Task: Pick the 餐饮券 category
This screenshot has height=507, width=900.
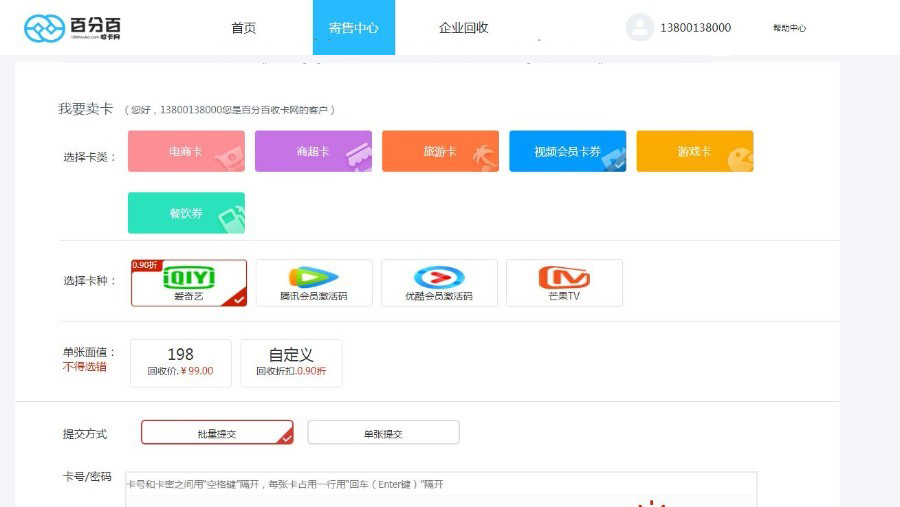Action: point(187,213)
